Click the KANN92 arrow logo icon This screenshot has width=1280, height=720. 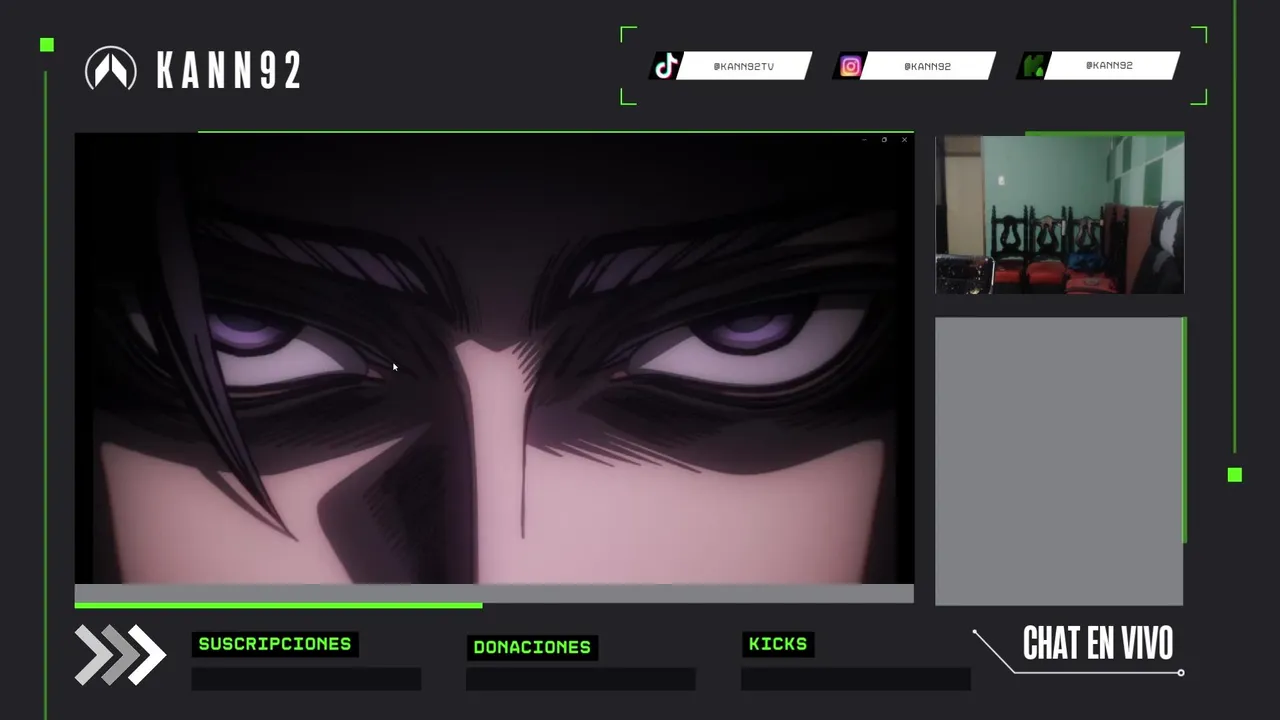tap(111, 69)
